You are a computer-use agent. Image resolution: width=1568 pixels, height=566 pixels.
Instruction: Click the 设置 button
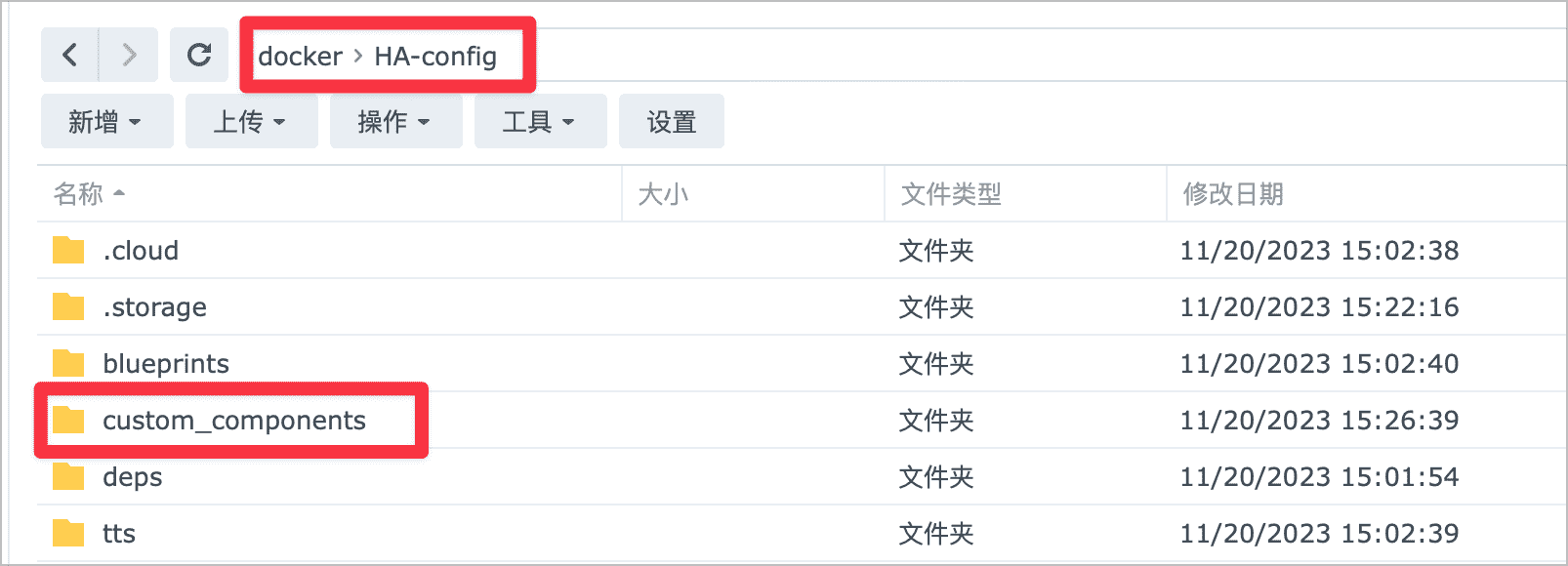click(671, 122)
